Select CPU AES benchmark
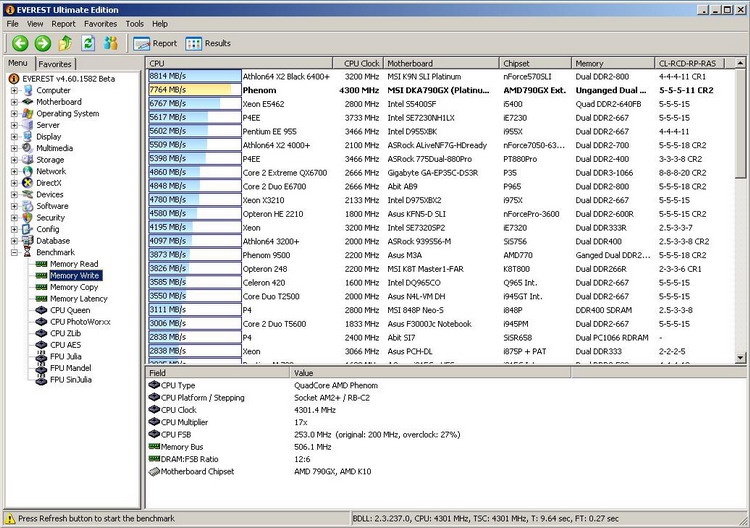Viewport: 750px width, 528px height. 66,345
